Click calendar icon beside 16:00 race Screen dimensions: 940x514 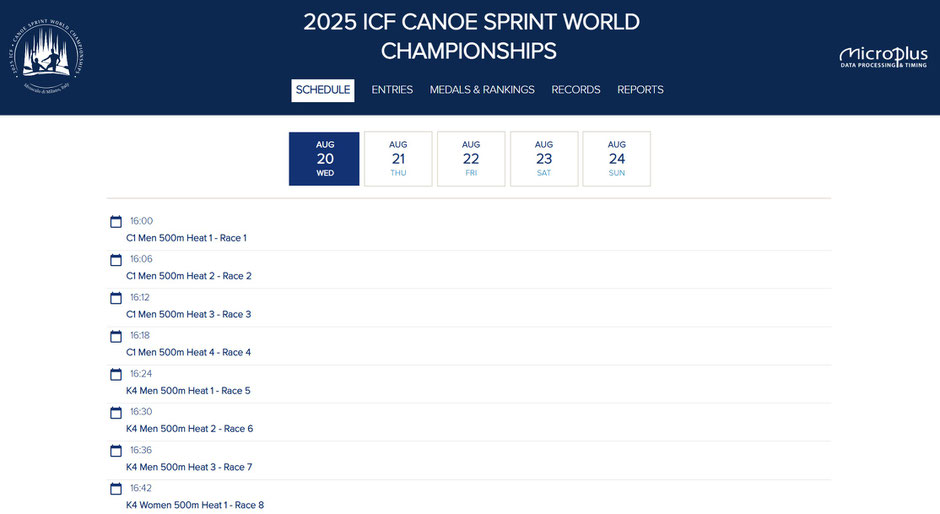(116, 222)
